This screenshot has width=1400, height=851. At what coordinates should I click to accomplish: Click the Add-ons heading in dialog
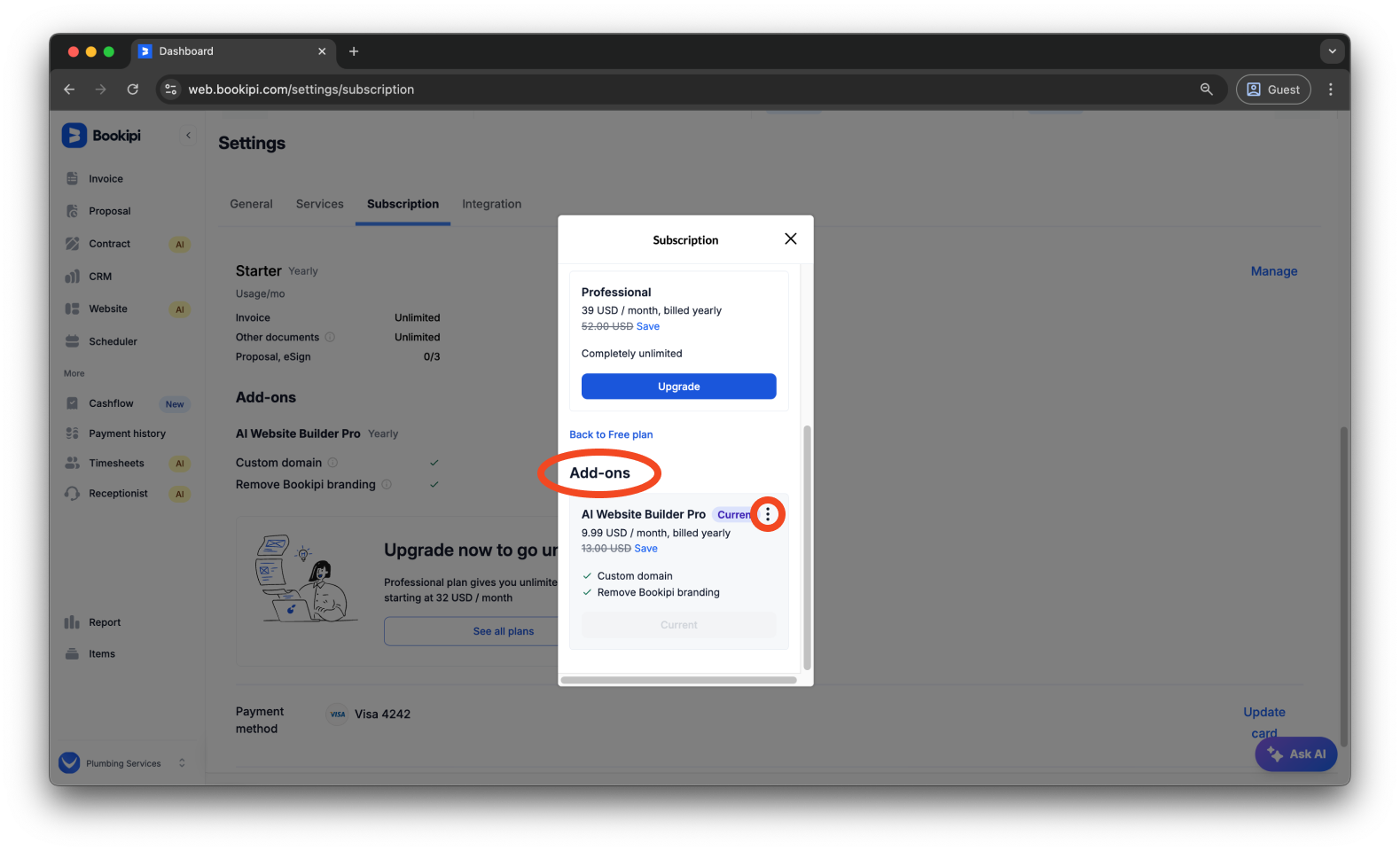click(600, 473)
